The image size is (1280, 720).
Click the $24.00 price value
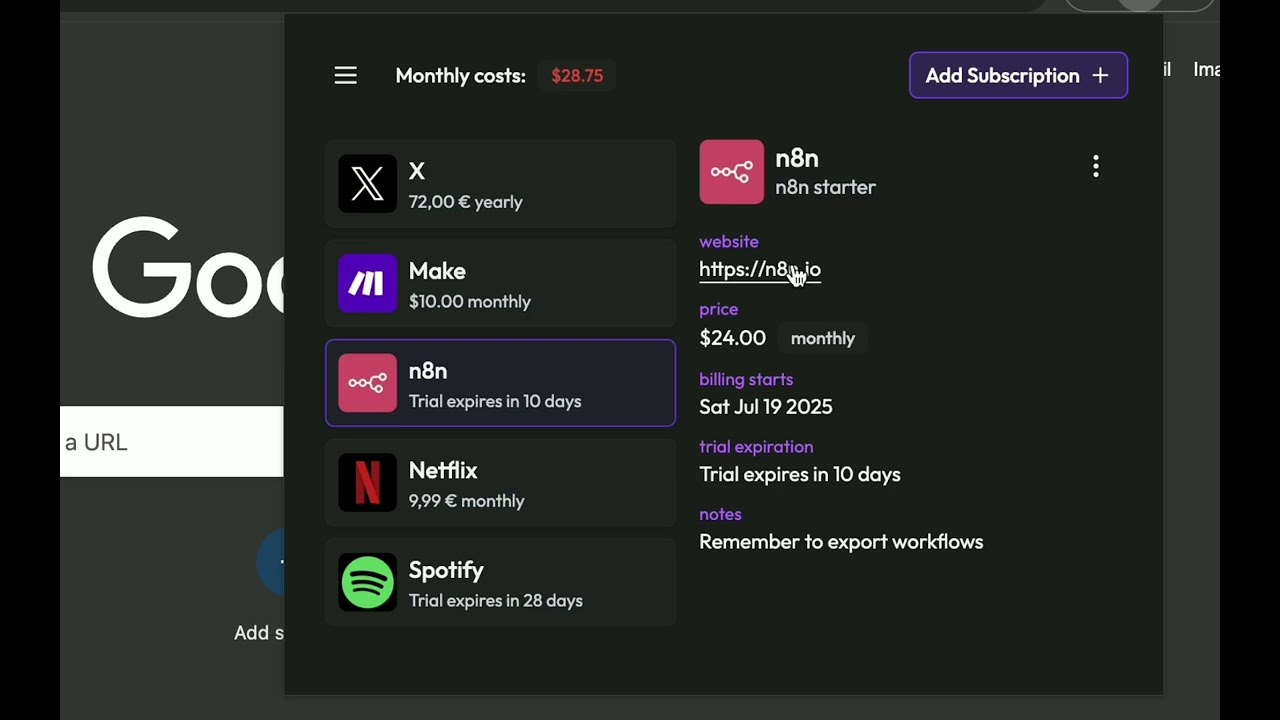click(x=732, y=338)
